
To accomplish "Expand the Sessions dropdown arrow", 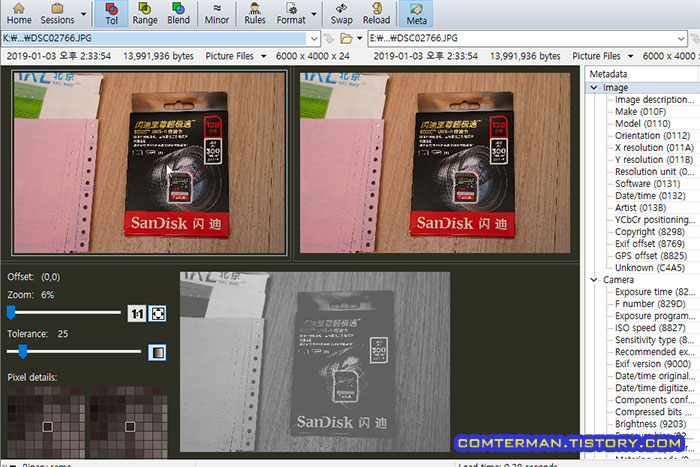I will coord(83,14).
